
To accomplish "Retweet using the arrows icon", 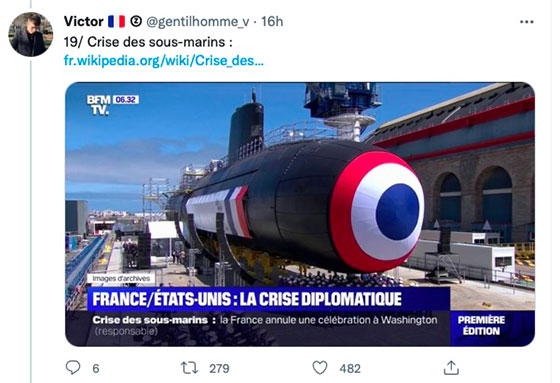I will tap(189, 368).
